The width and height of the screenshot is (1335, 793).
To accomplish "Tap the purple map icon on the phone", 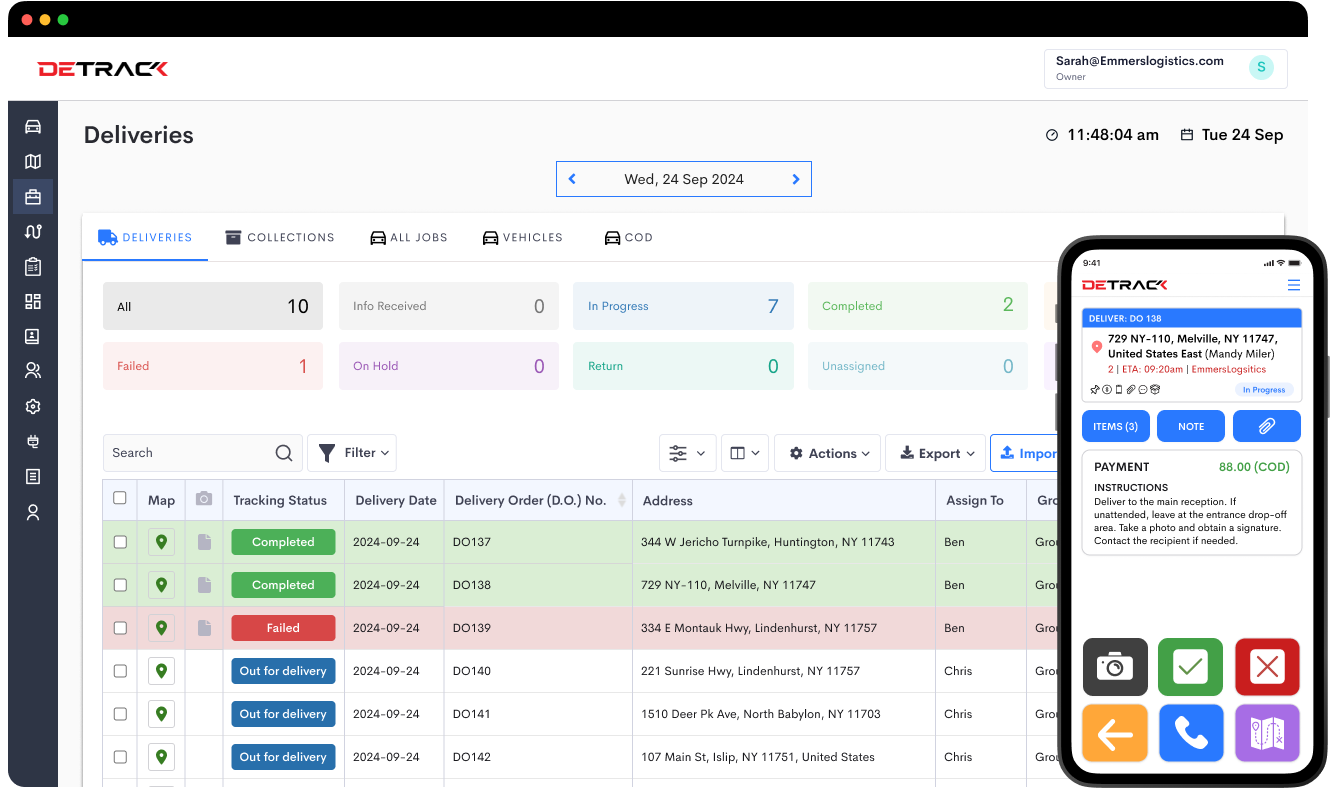I will [1267, 733].
